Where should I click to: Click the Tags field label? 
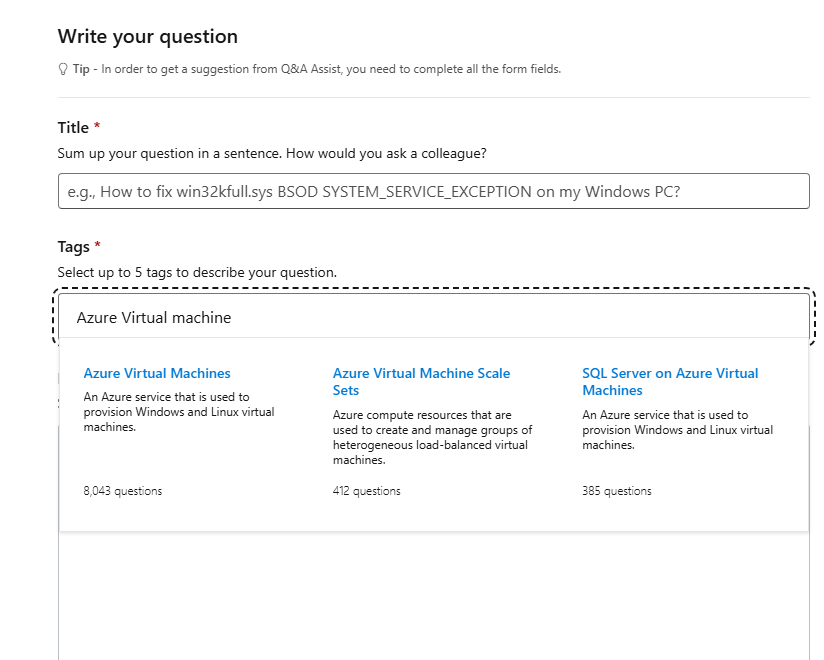[x=74, y=246]
